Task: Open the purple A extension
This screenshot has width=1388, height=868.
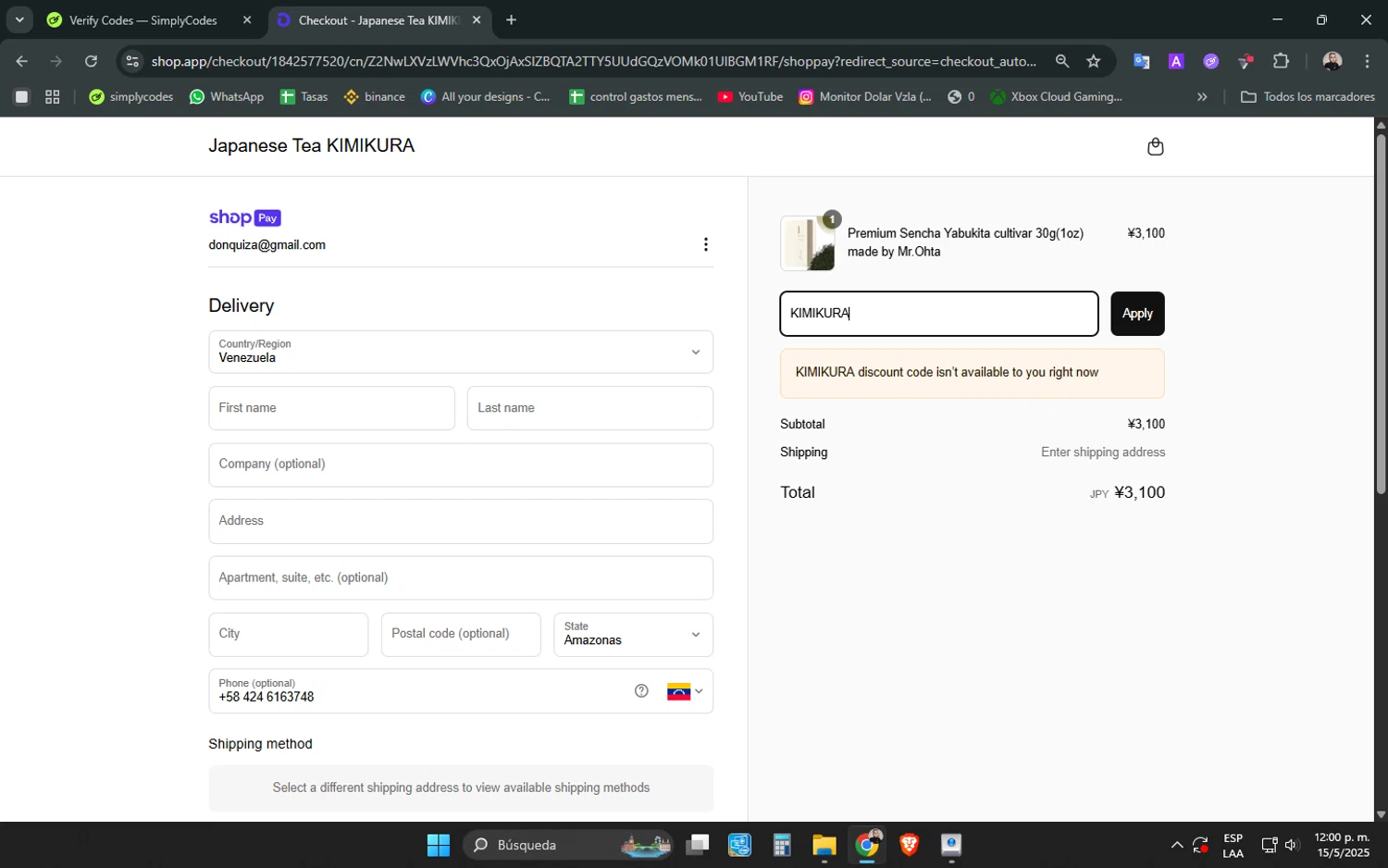Action: (x=1176, y=61)
